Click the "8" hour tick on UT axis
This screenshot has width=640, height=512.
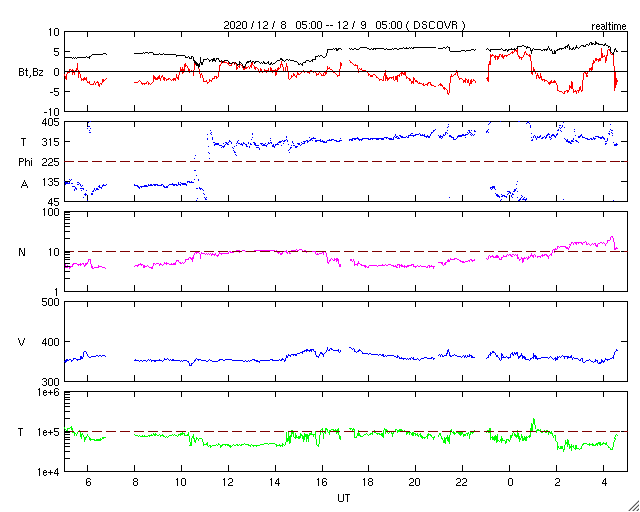tap(135, 483)
